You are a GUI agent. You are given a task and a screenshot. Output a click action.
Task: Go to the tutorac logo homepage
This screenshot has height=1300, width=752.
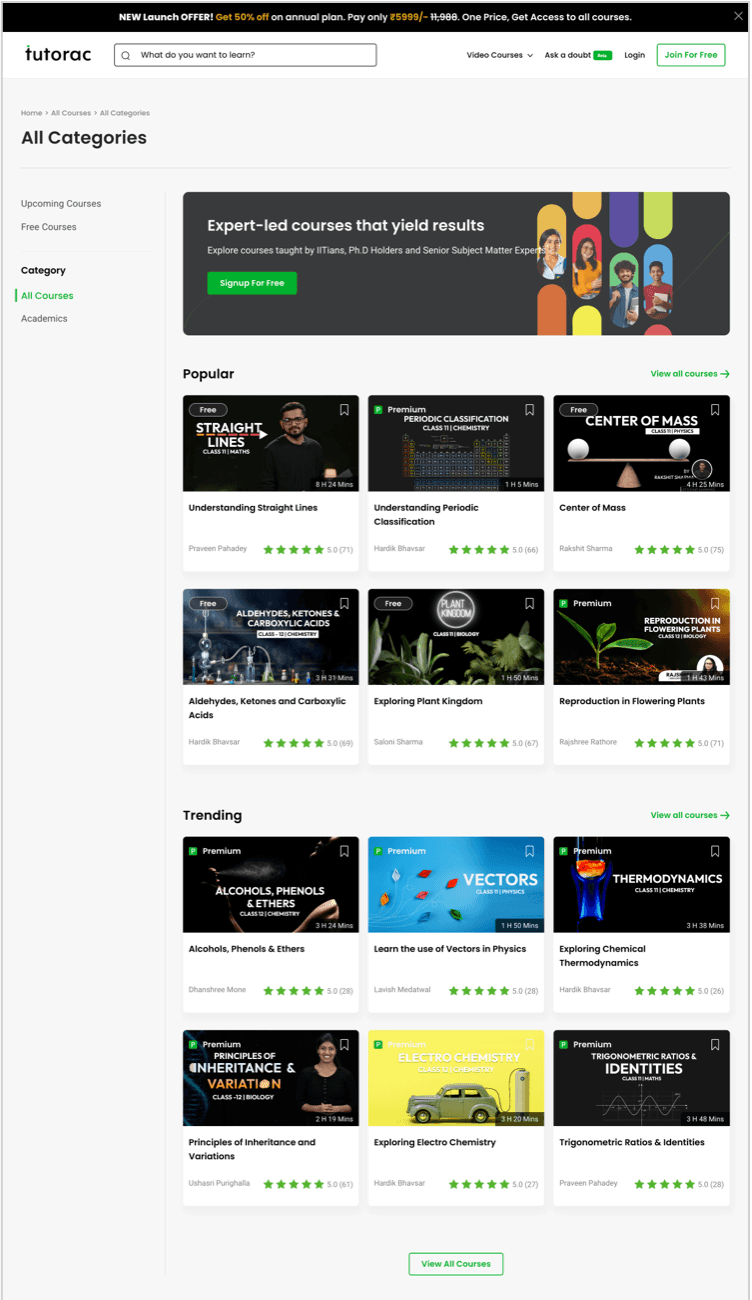click(x=58, y=54)
